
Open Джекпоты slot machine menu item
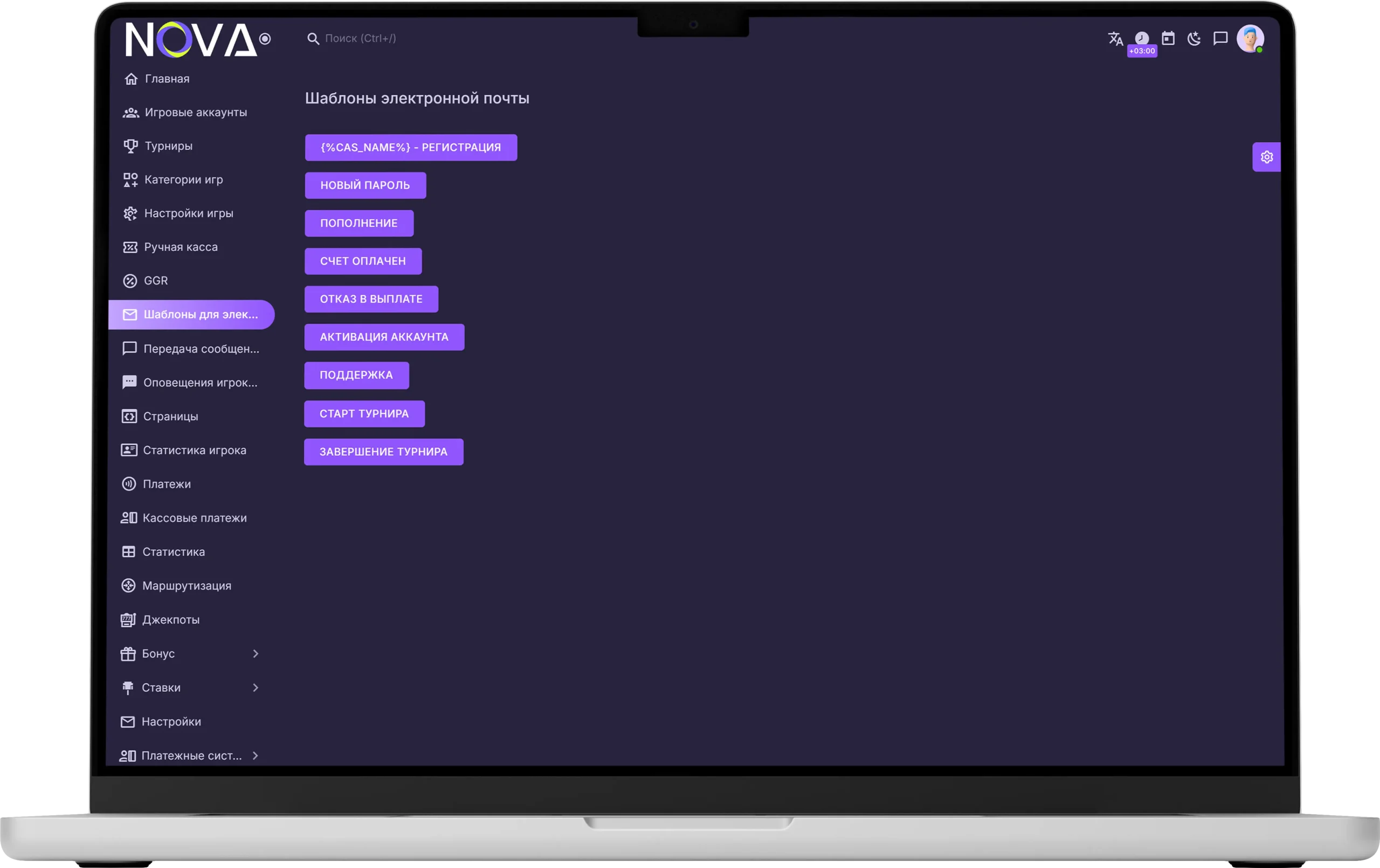click(170, 620)
